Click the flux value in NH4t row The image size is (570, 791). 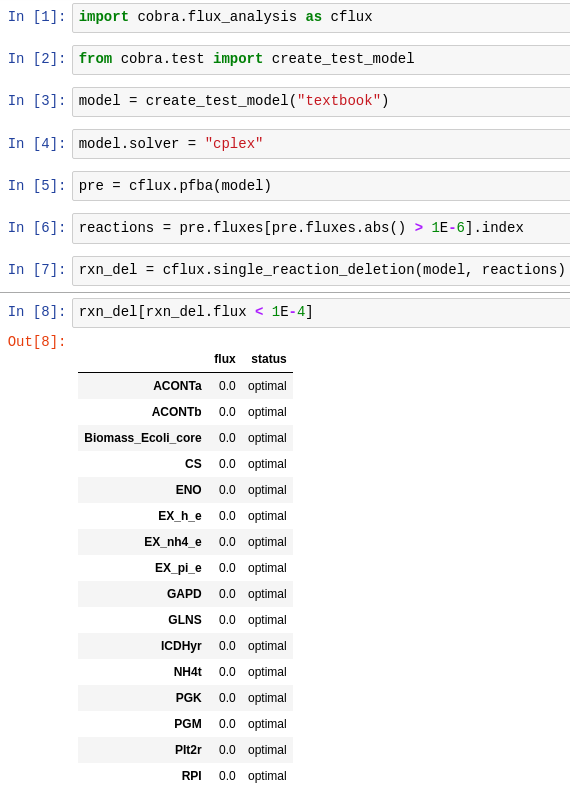[x=227, y=672]
